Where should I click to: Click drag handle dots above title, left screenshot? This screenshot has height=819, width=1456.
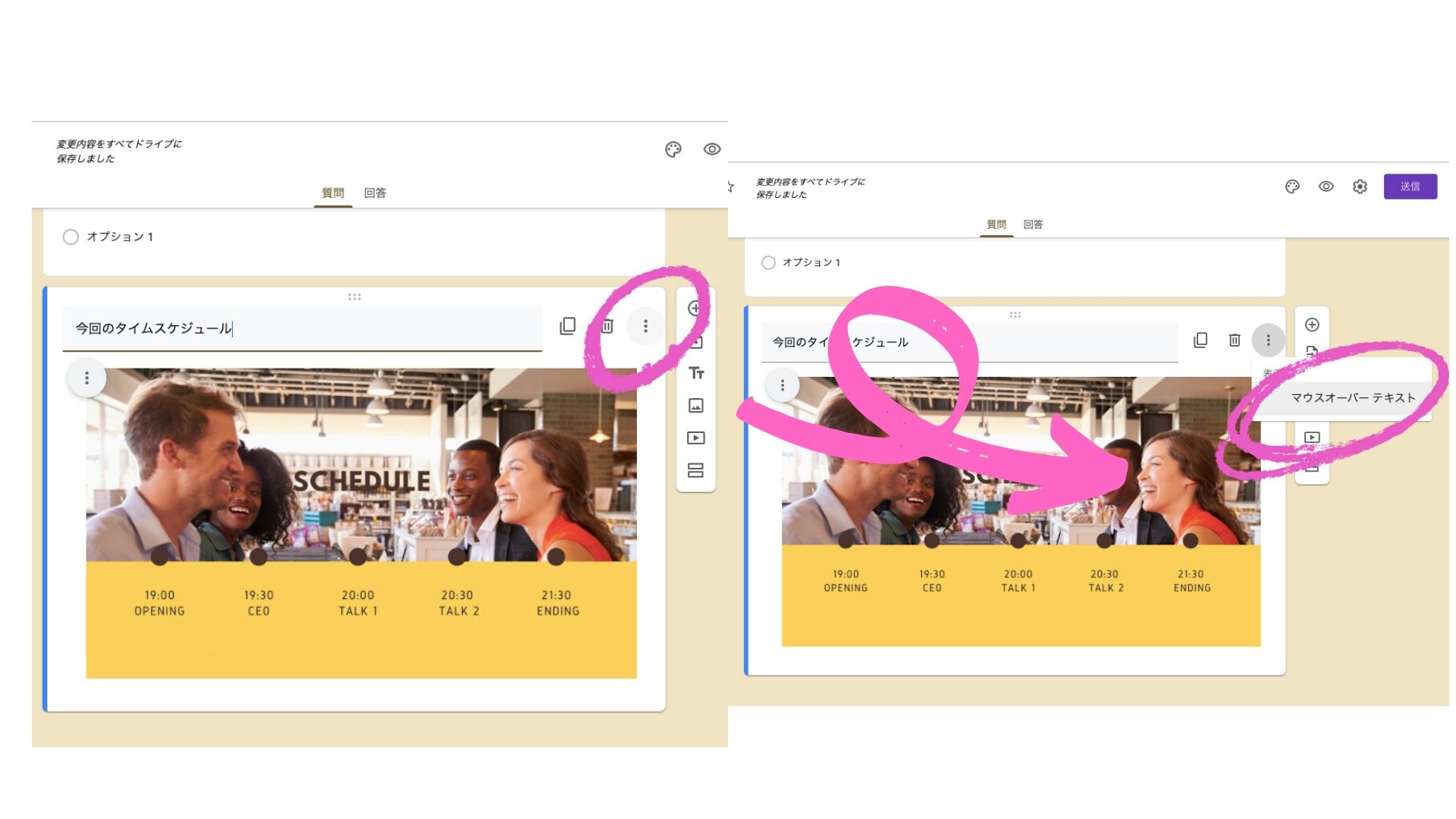tap(354, 297)
